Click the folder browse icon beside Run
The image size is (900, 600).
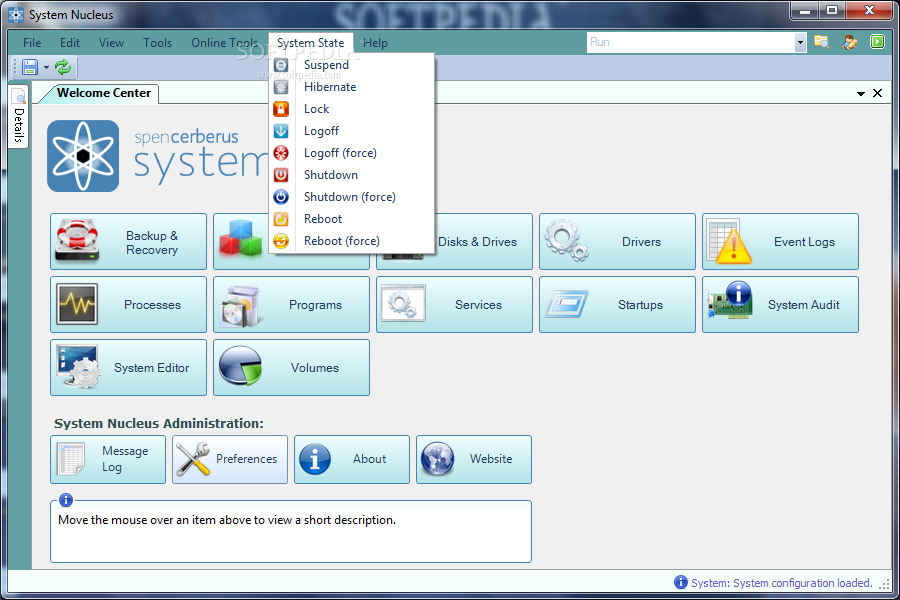822,42
